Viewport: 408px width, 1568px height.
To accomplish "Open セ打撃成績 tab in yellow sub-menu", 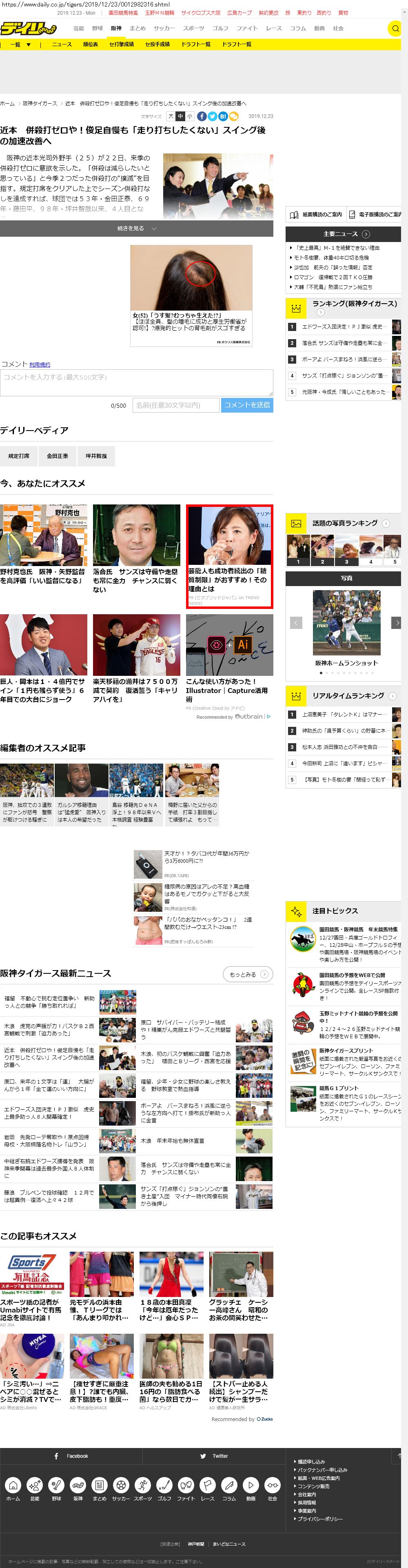I will coord(121,44).
